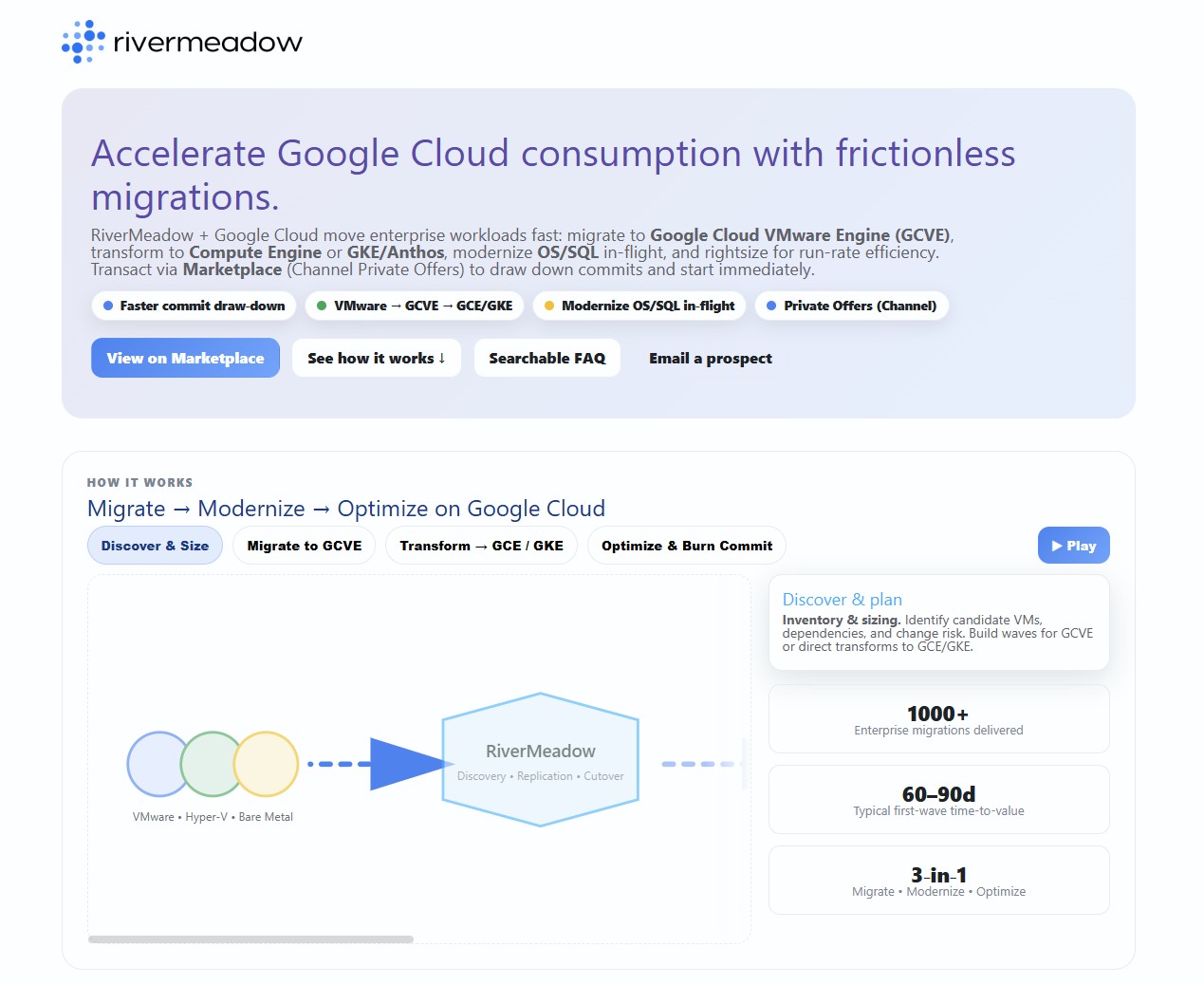The width and height of the screenshot is (1204, 984).
Task: Click the rivermeadow wordmark text
Action: coord(207,42)
